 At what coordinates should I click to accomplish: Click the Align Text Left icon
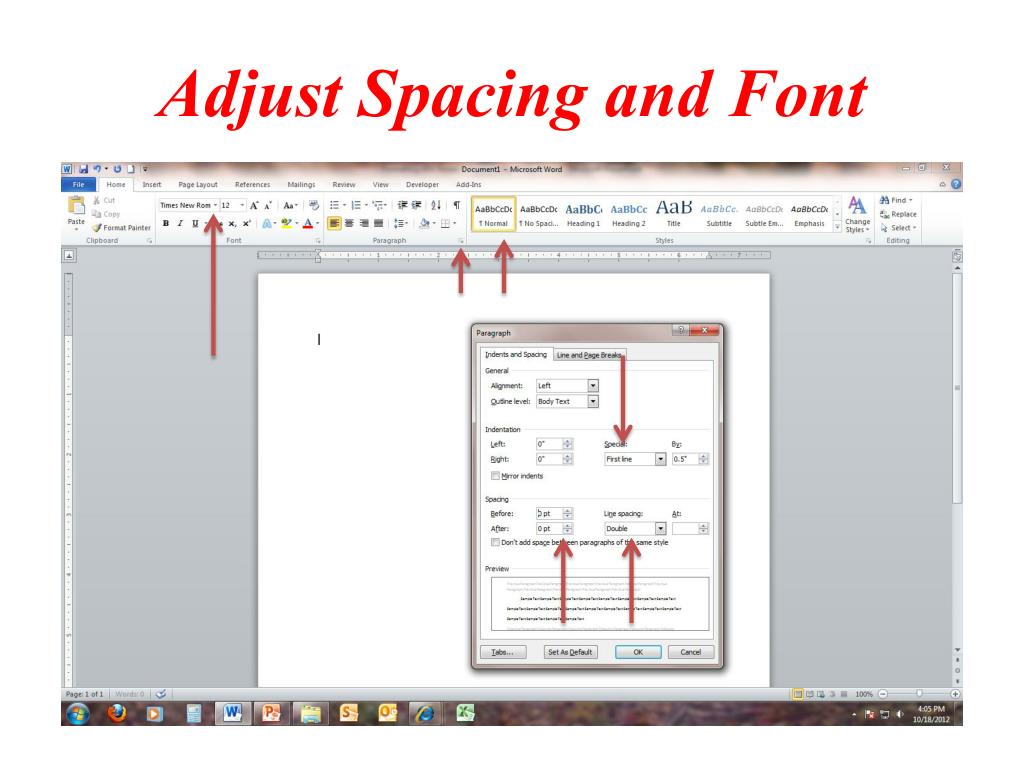point(334,223)
